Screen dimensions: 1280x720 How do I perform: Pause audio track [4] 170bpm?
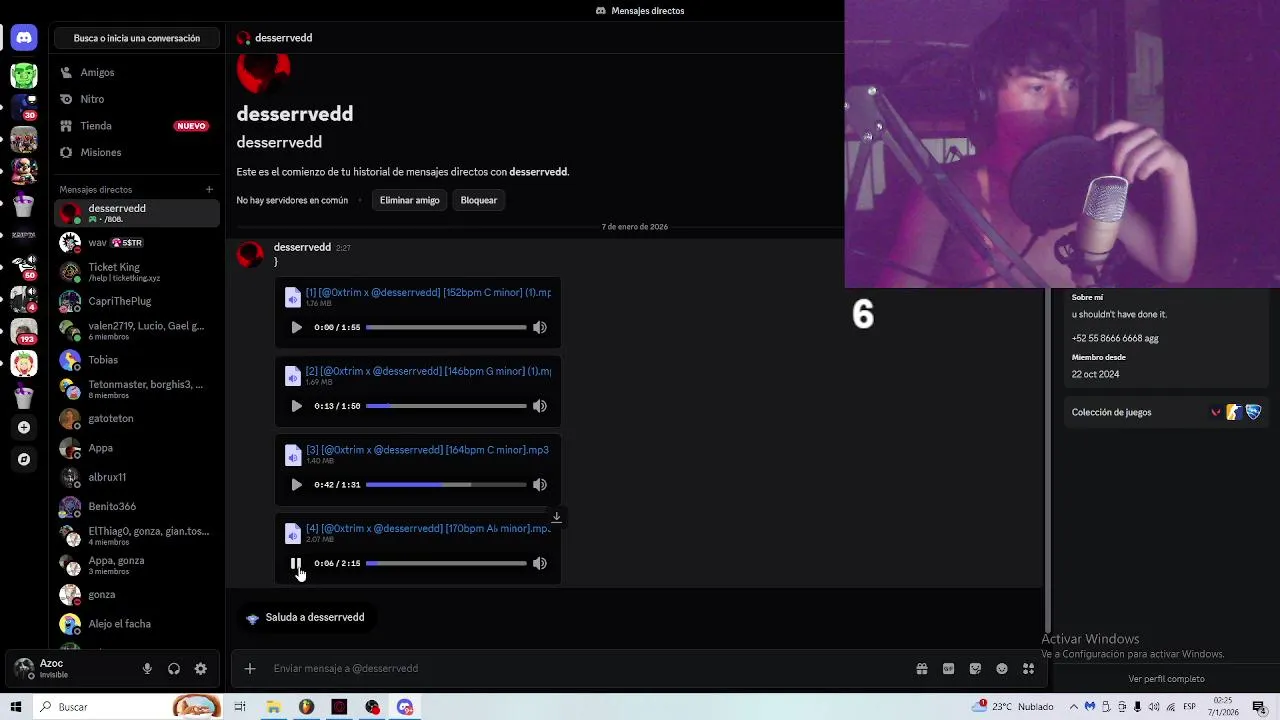(x=296, y=564)
